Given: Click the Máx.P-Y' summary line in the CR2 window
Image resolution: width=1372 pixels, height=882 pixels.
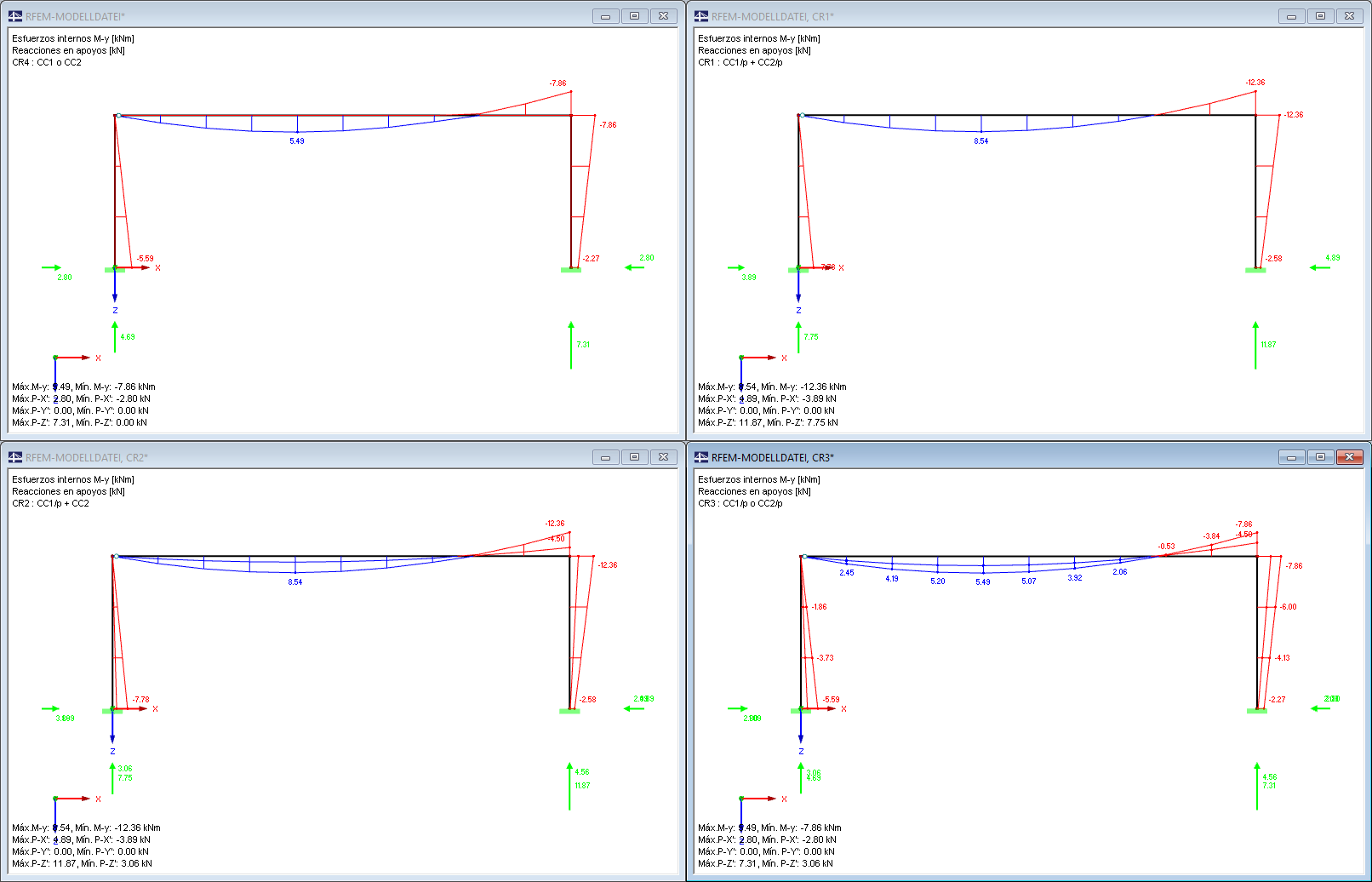Looking at the screenshot, I should 80,851.
